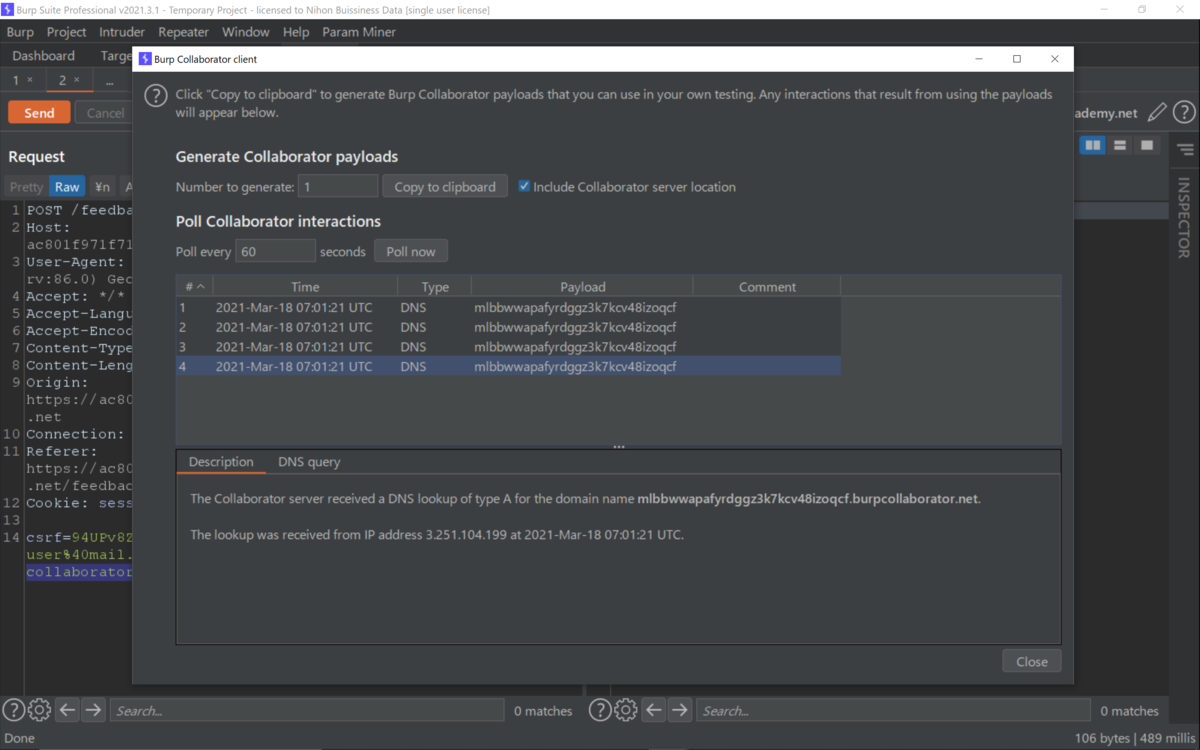Close Repeater tab 1 with its x
Viewport: 1200px width, 750px height.
pos(29,80)
